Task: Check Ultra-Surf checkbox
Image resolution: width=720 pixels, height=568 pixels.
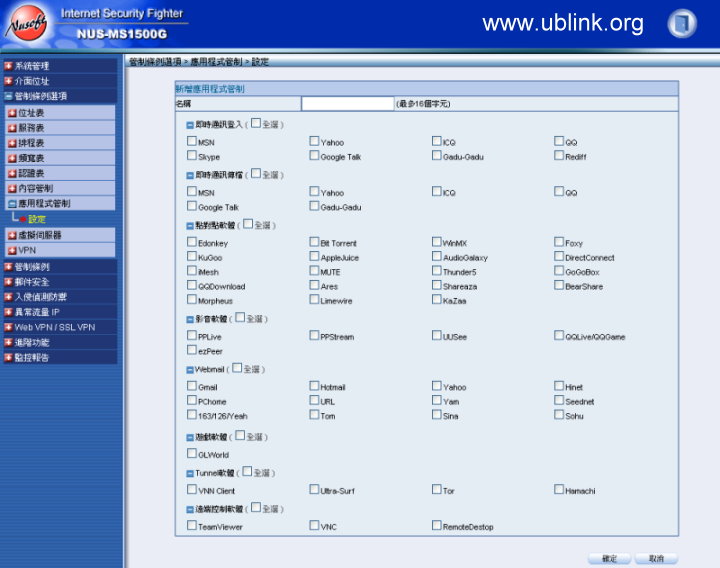Action: point(314,489)
